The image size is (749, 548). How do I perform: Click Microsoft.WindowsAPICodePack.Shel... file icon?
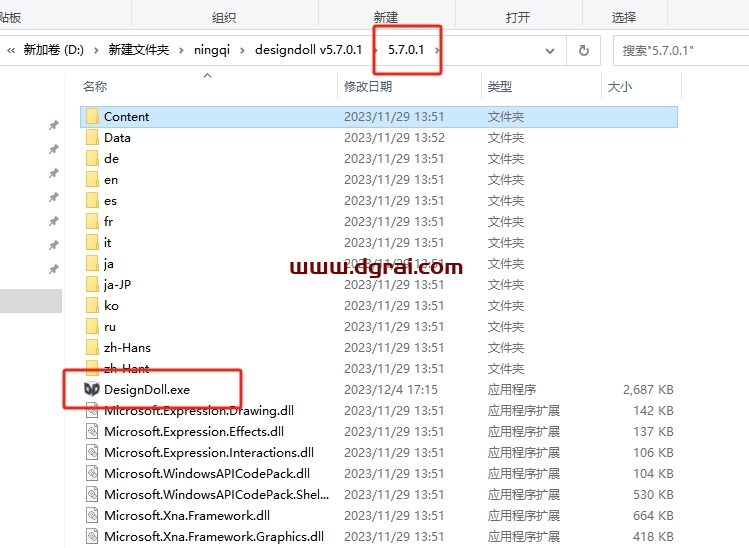point(92,494)
